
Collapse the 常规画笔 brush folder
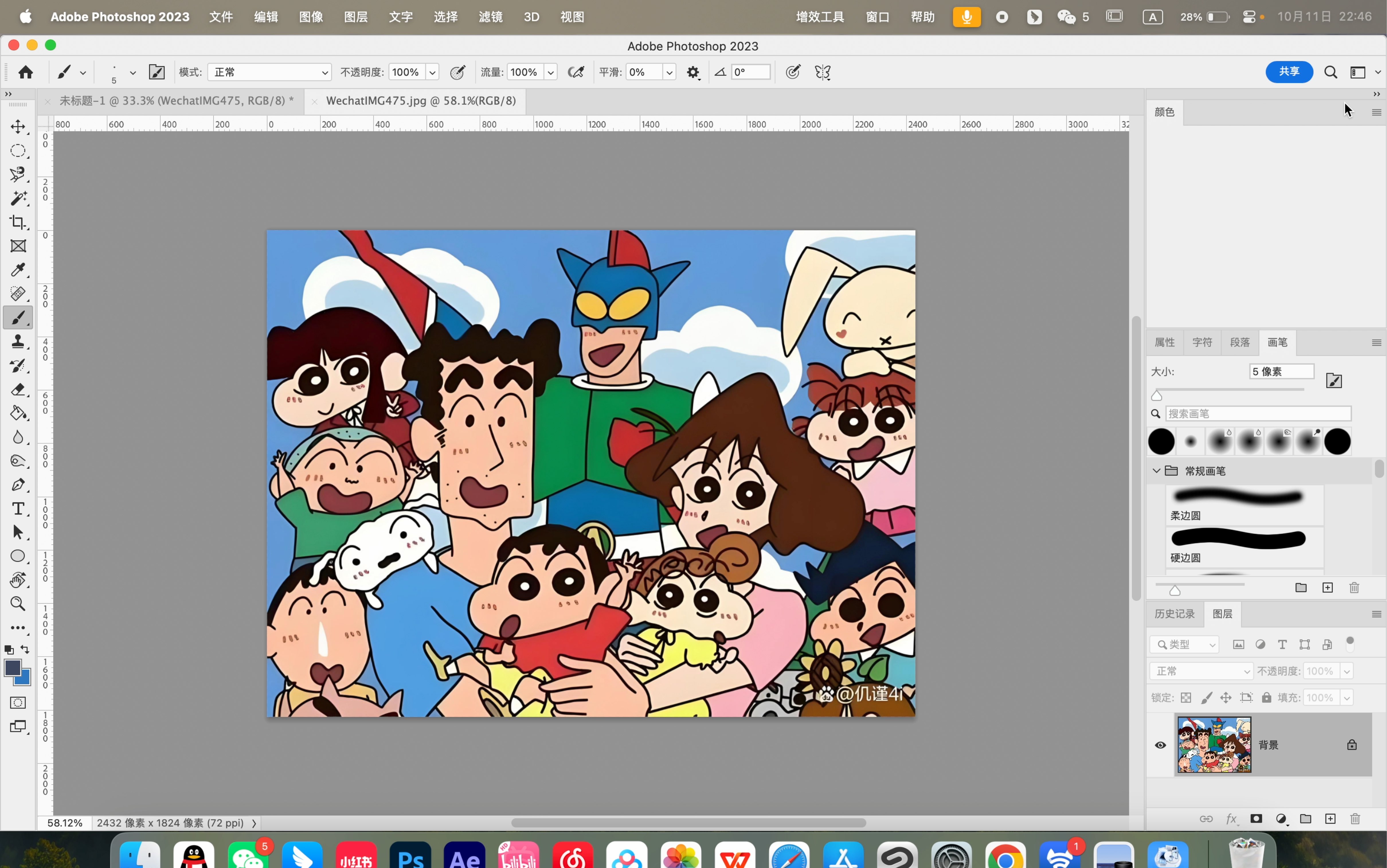click(x=1156, y=471)
